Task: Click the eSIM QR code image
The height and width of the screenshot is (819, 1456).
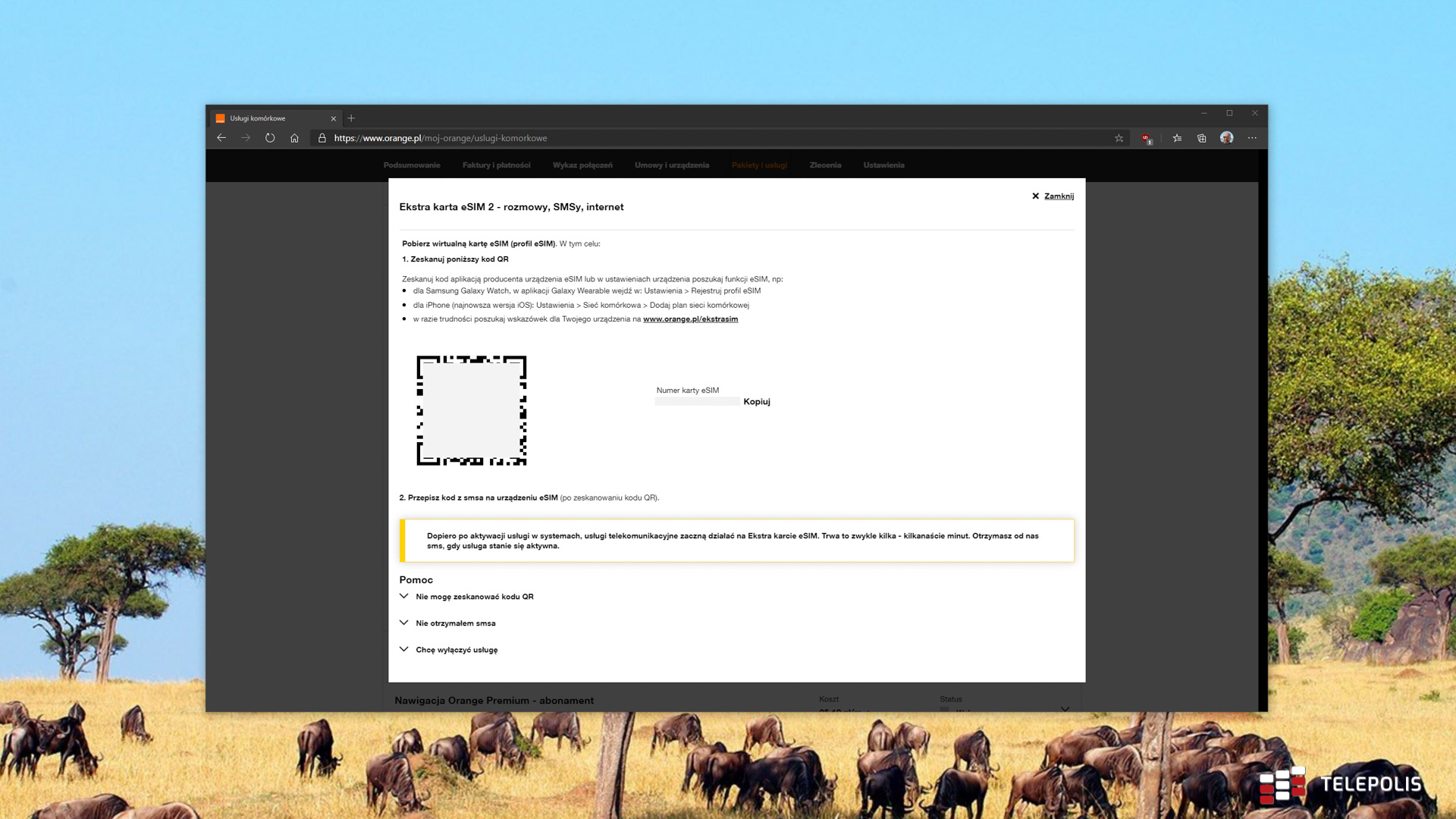Action: click(x=471, y=410)
